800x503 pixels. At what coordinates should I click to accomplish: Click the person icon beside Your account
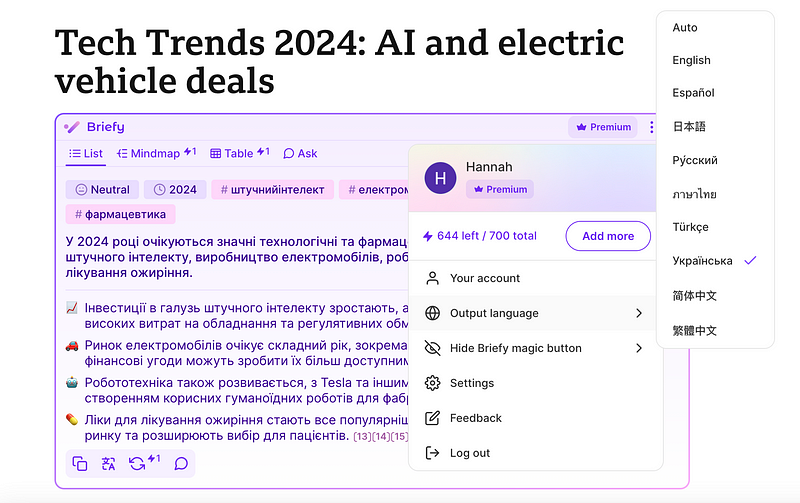click(432, 278)
